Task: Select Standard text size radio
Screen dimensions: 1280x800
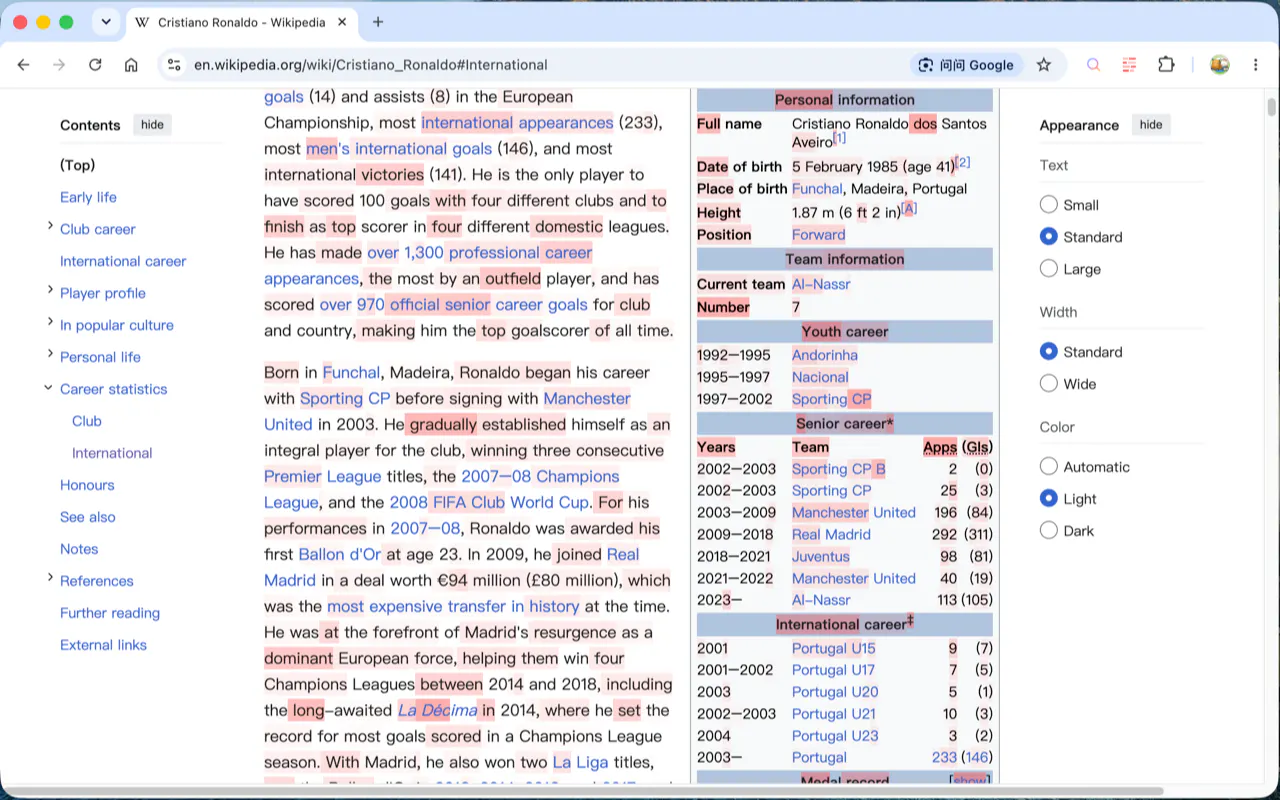Action: tap(1048, 237)
